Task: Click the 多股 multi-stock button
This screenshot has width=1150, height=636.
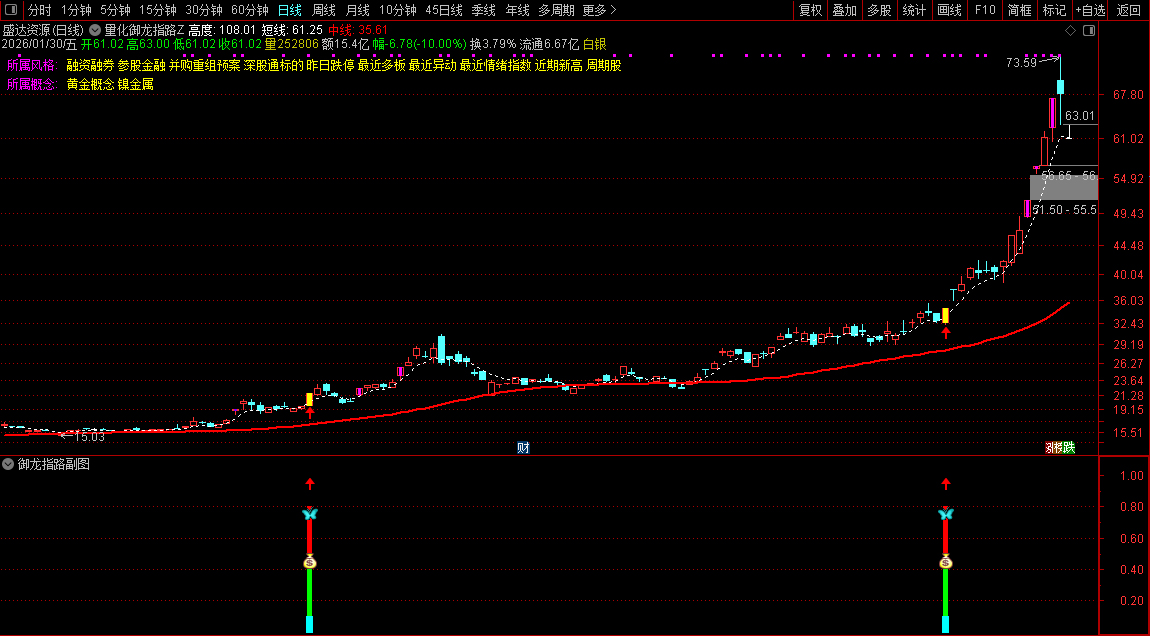Action: tap(879, 10)
